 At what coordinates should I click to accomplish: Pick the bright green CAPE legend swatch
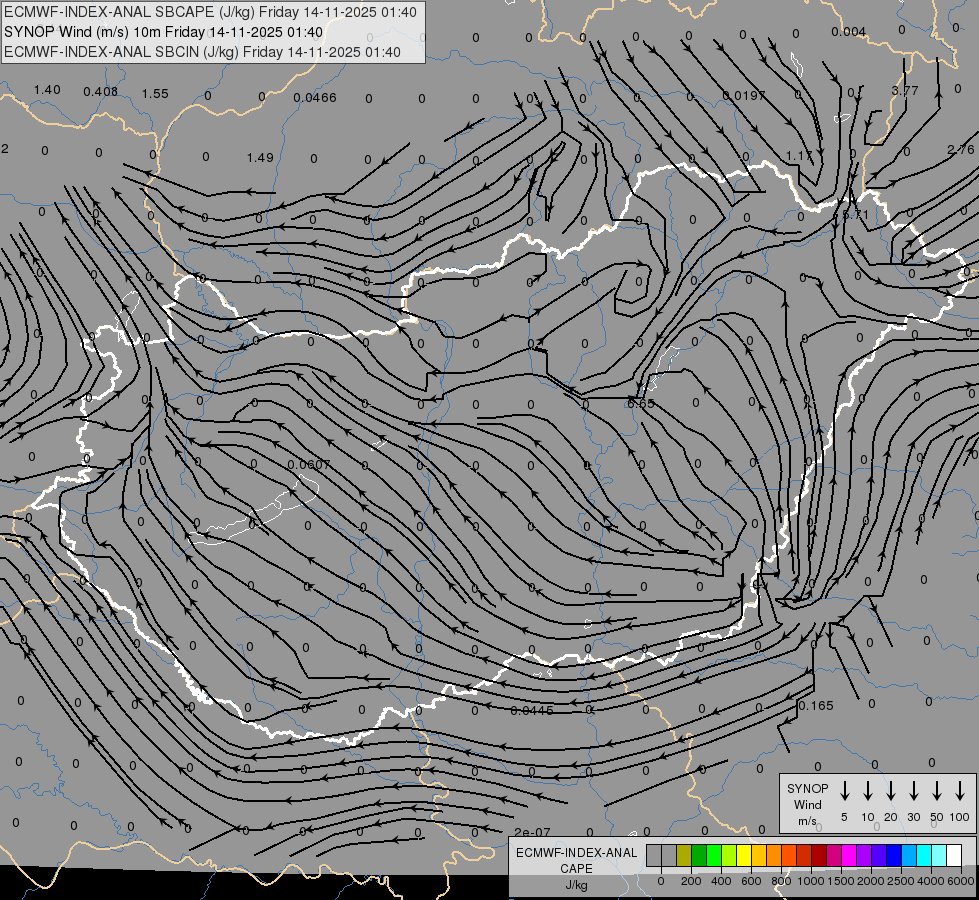[x=714, y=855]
